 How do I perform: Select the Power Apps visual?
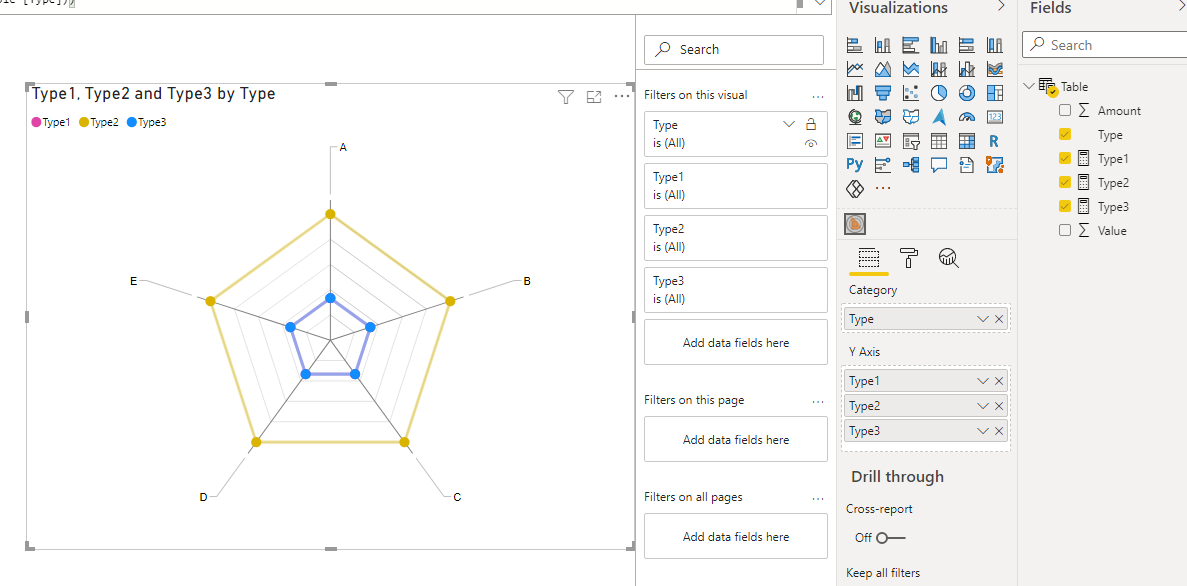tap(855, 188)
